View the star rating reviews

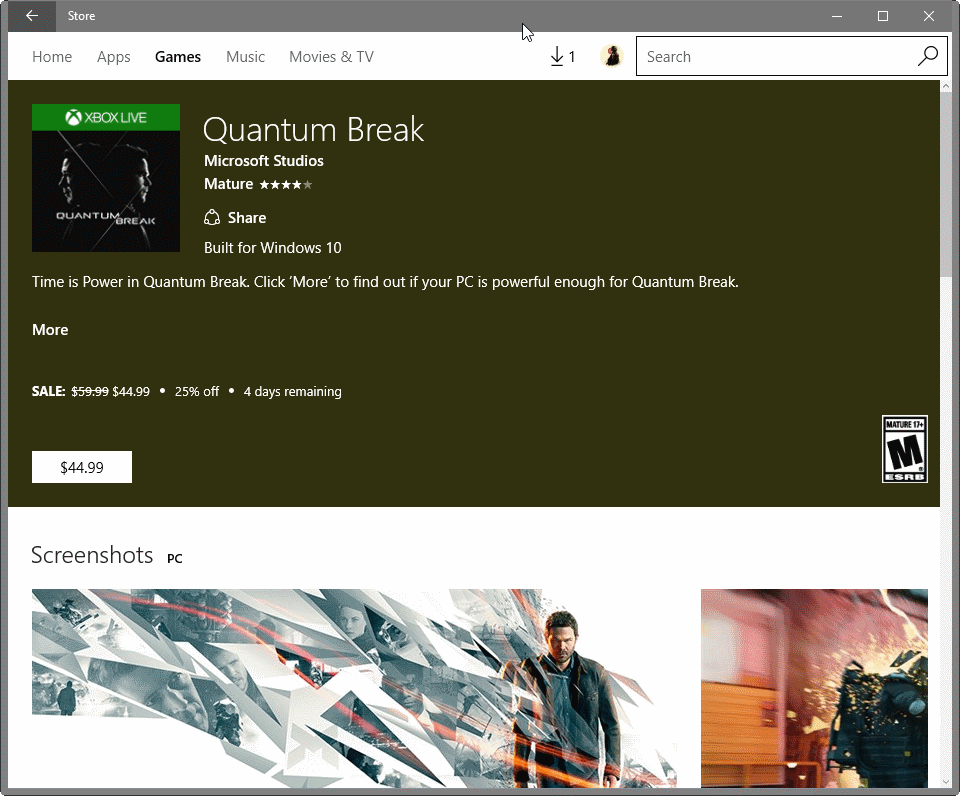click(286, 184)
